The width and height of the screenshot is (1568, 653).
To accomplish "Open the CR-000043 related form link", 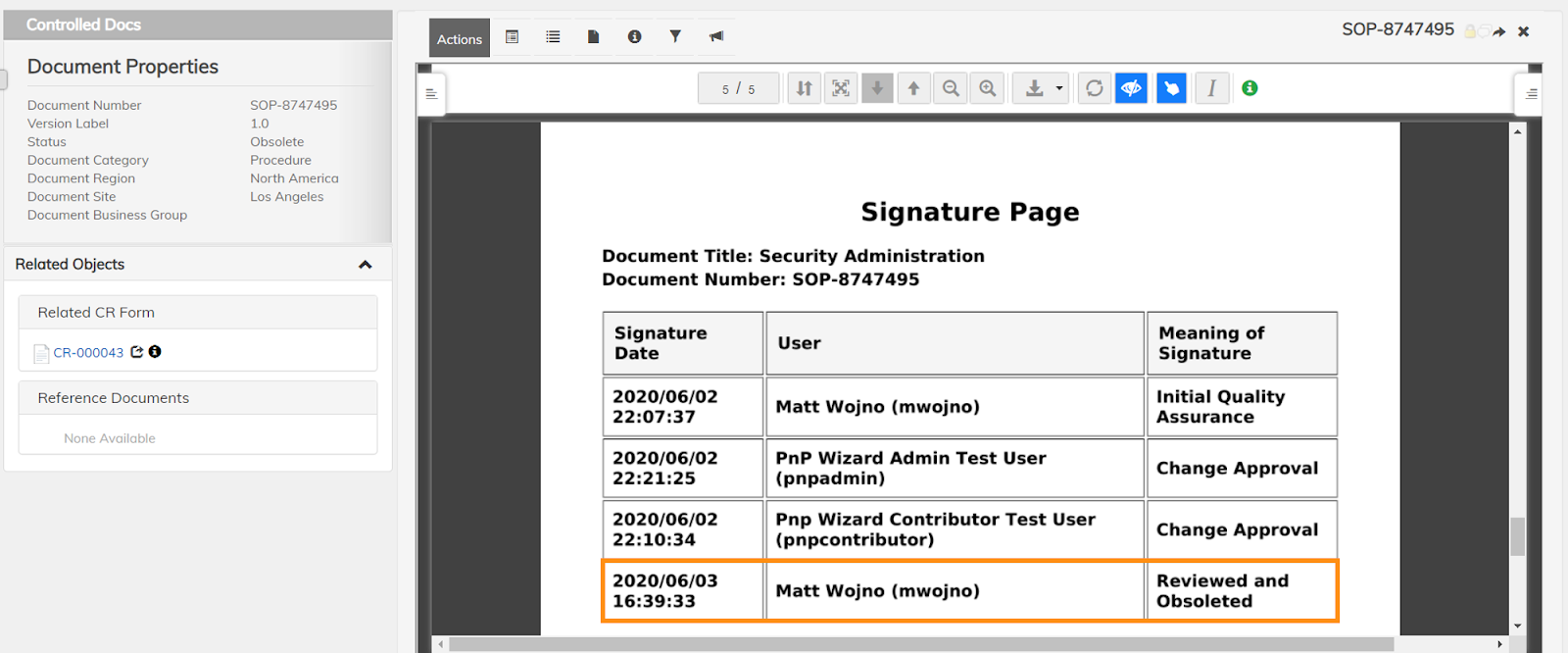I will click(x=88, y=353).
